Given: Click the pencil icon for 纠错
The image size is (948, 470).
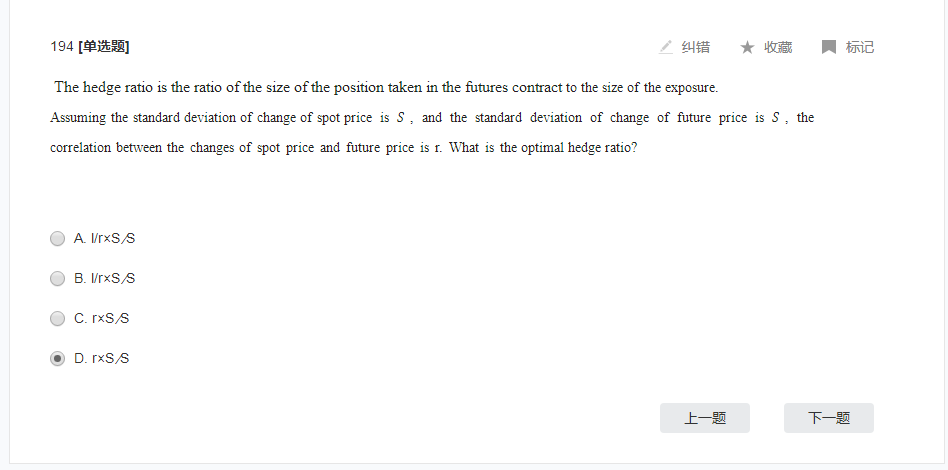Looking at the screenshot, I should (666, 47).
